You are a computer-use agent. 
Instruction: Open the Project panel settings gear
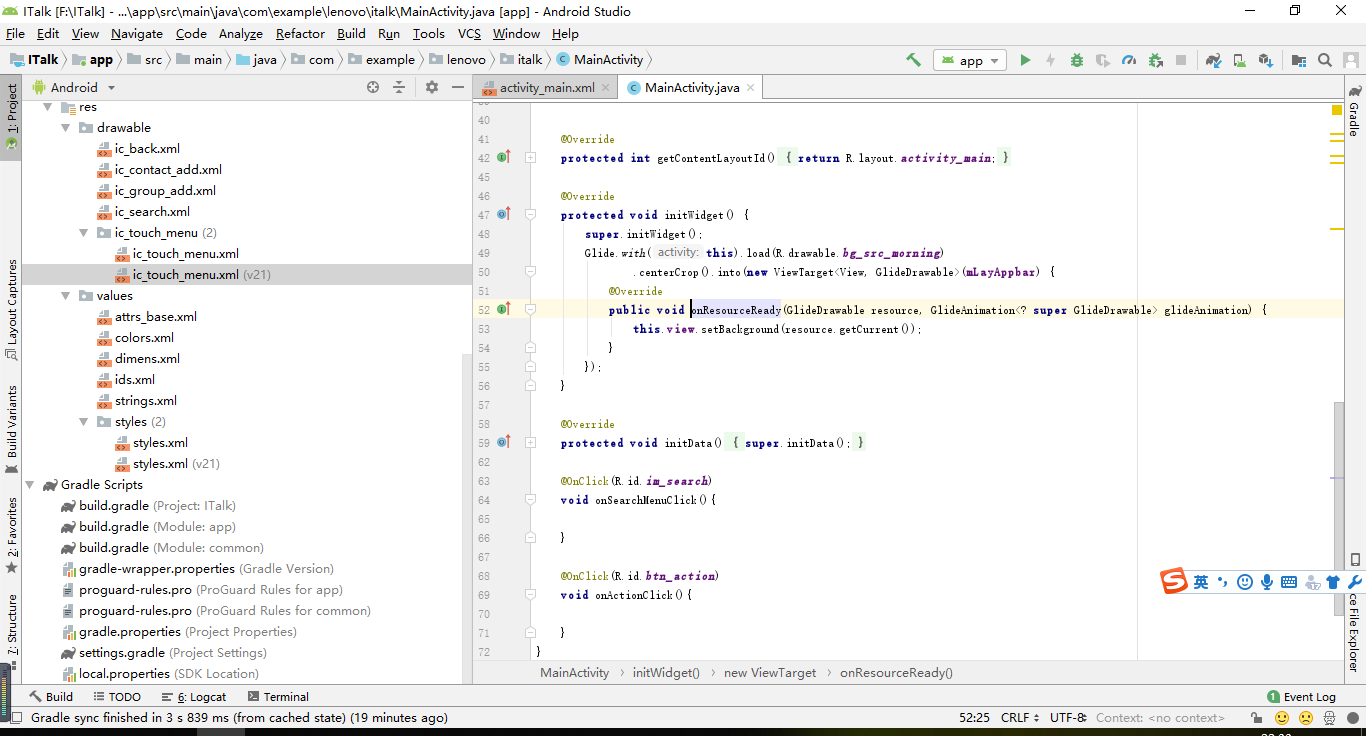click(432, 87)
